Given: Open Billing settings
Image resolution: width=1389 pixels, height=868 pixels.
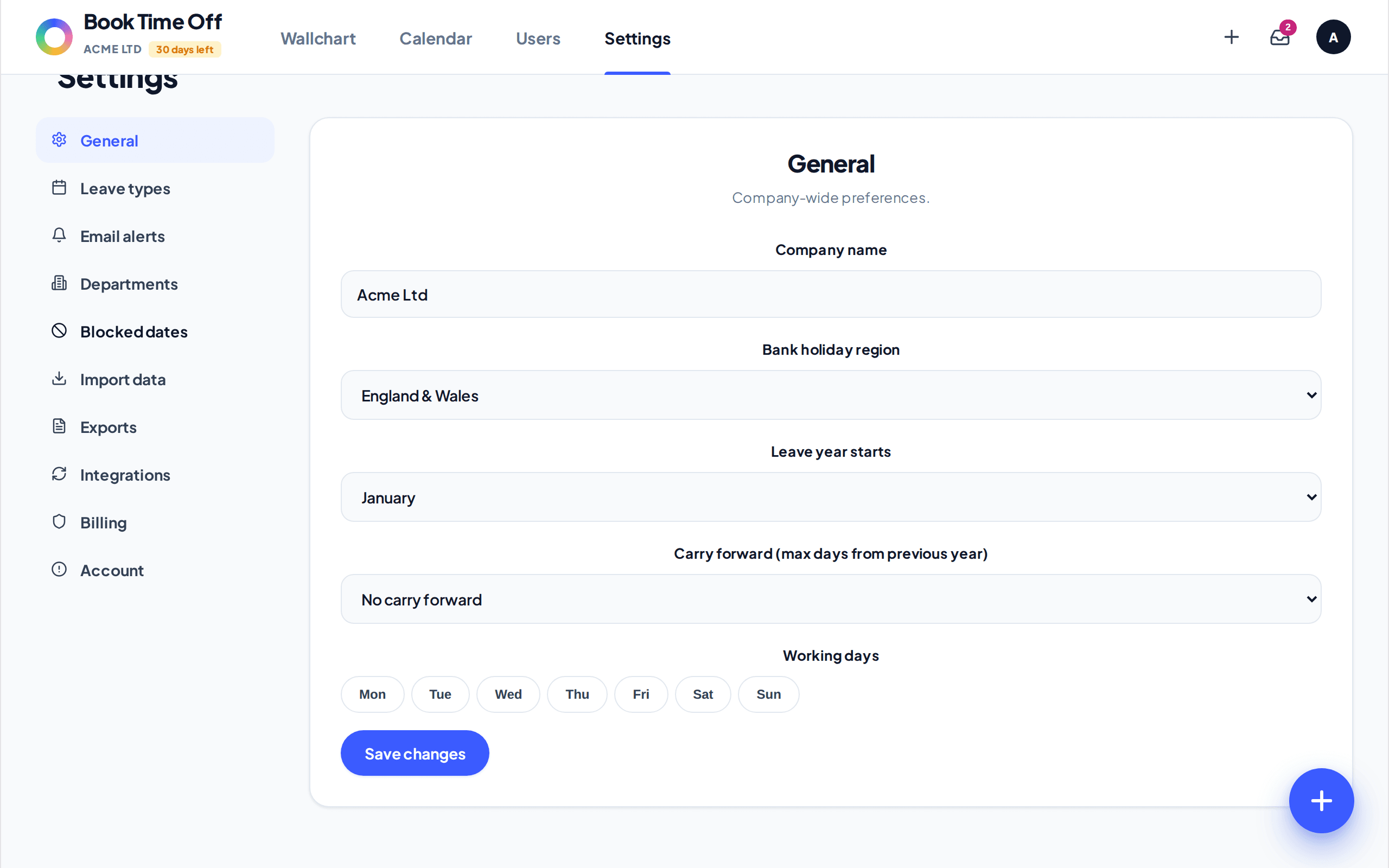Looking at the screenshot, I should (155, 522).
